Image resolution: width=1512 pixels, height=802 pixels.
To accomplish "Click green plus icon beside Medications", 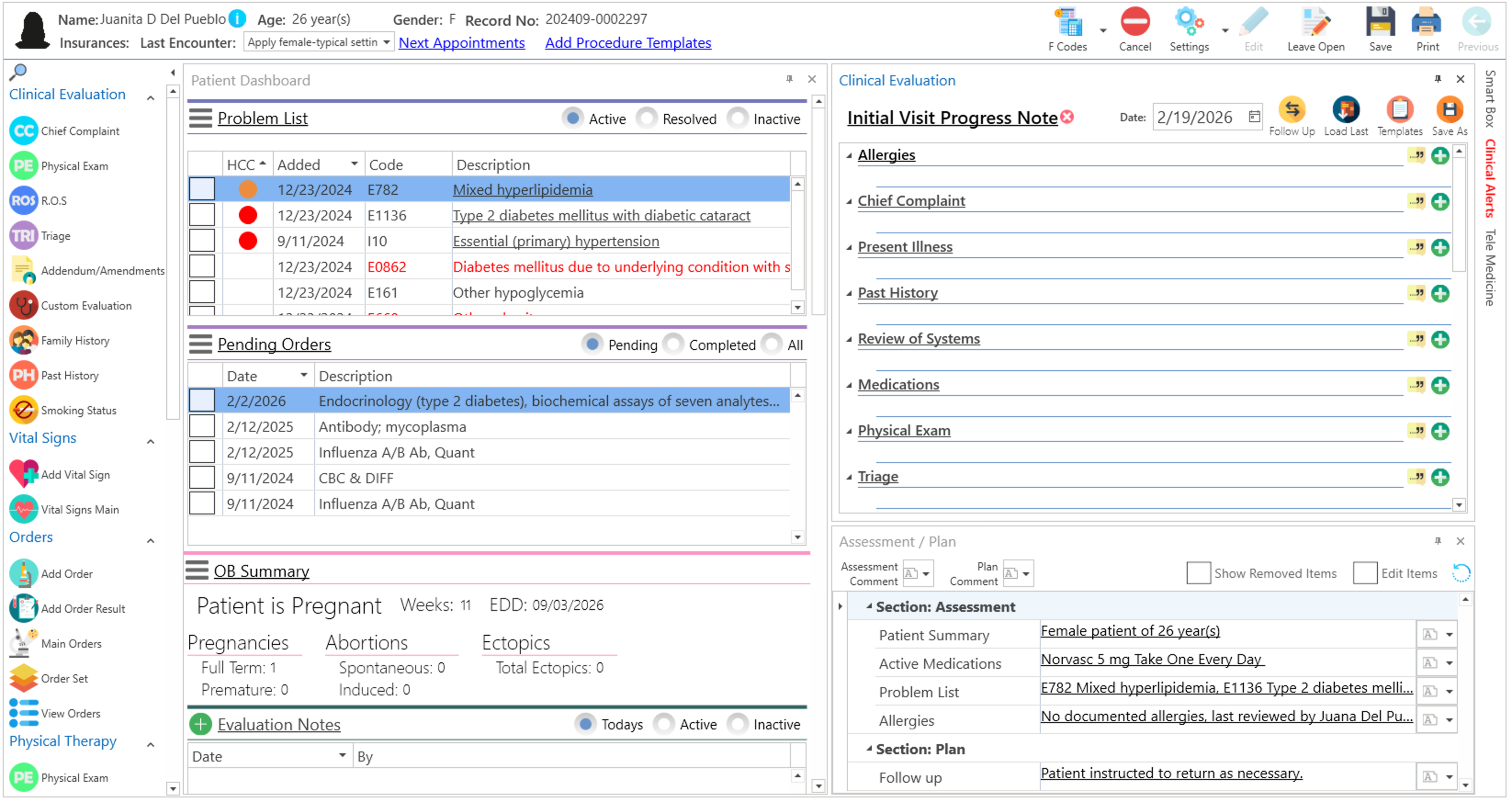I will tap(1440, 386).
